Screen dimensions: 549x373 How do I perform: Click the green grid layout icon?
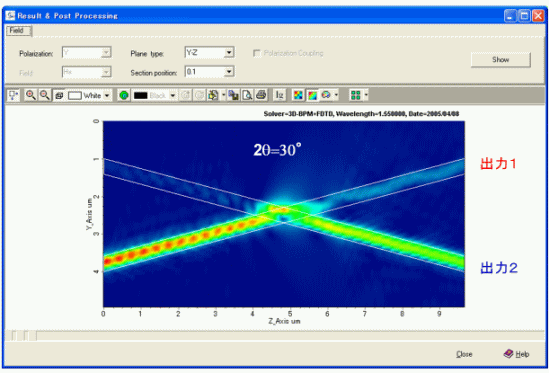pos(356,95)
